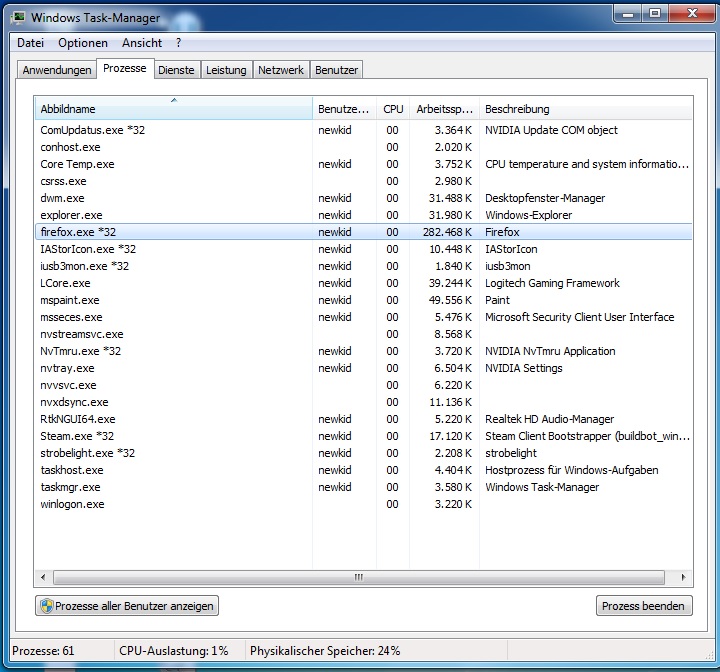The width and height of the screenshot is (720, 672).
Task: Click the NVIDIA Settings description
Action: coord(524,368)
